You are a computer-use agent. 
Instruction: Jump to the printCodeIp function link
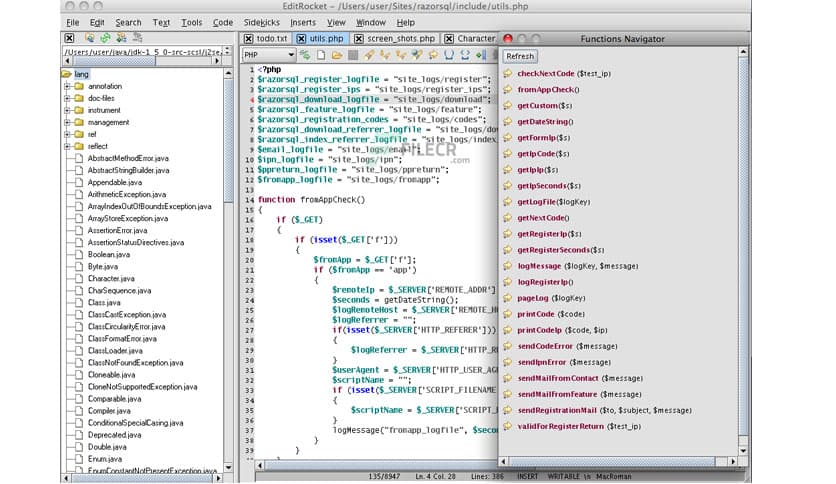(562, 330)
